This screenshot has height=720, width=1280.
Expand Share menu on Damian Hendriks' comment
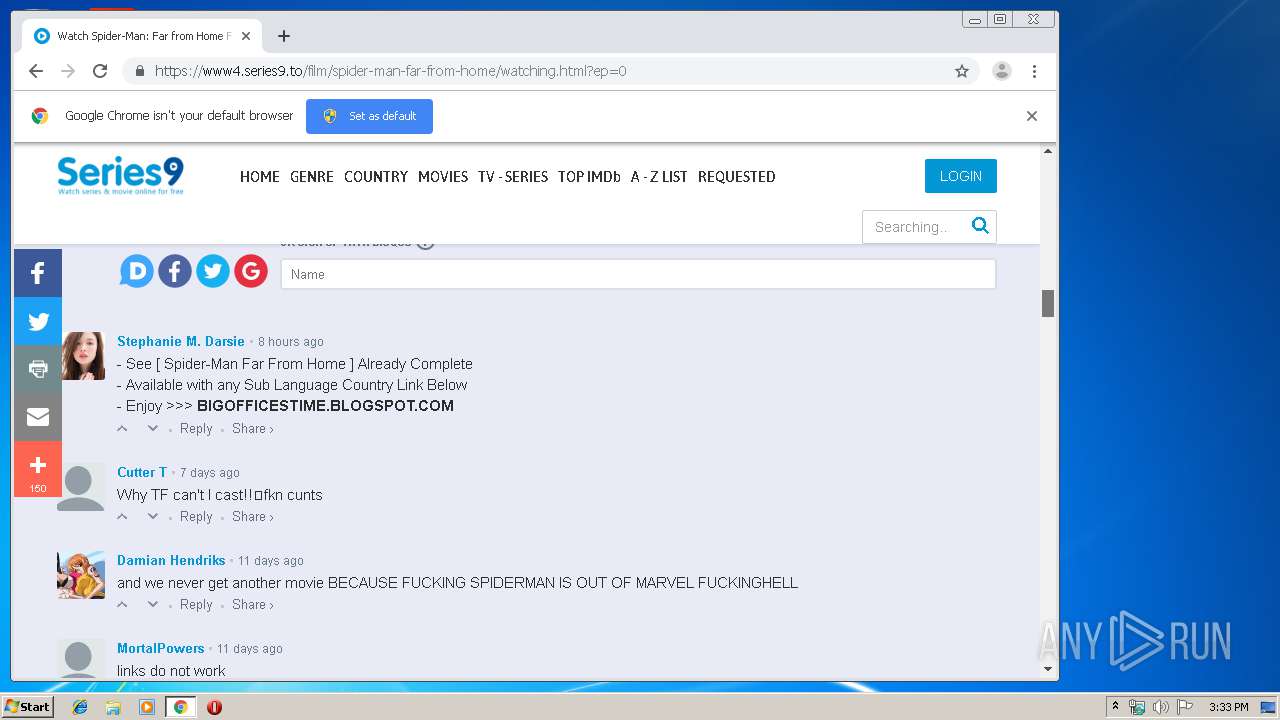click(253, 604)
